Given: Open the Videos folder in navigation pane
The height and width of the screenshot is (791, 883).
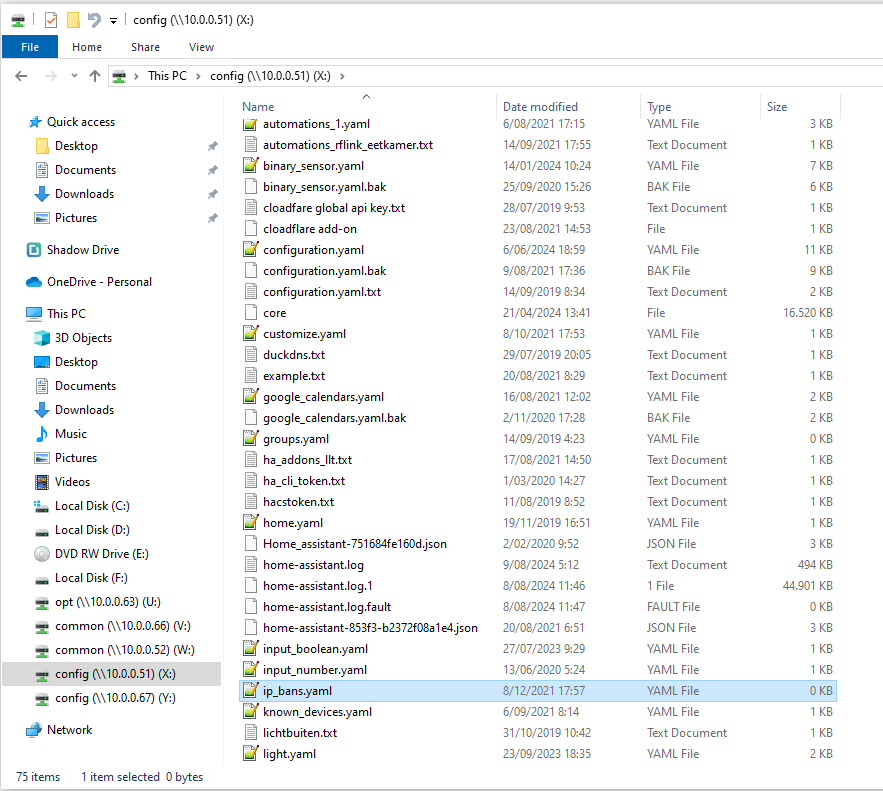Looking at the screenshot, I should [72, 482].
